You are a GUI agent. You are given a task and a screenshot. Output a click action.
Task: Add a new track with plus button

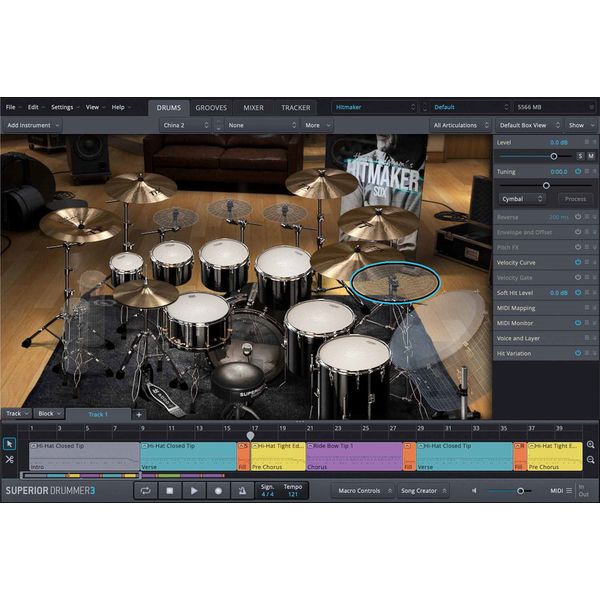point(139,414)
